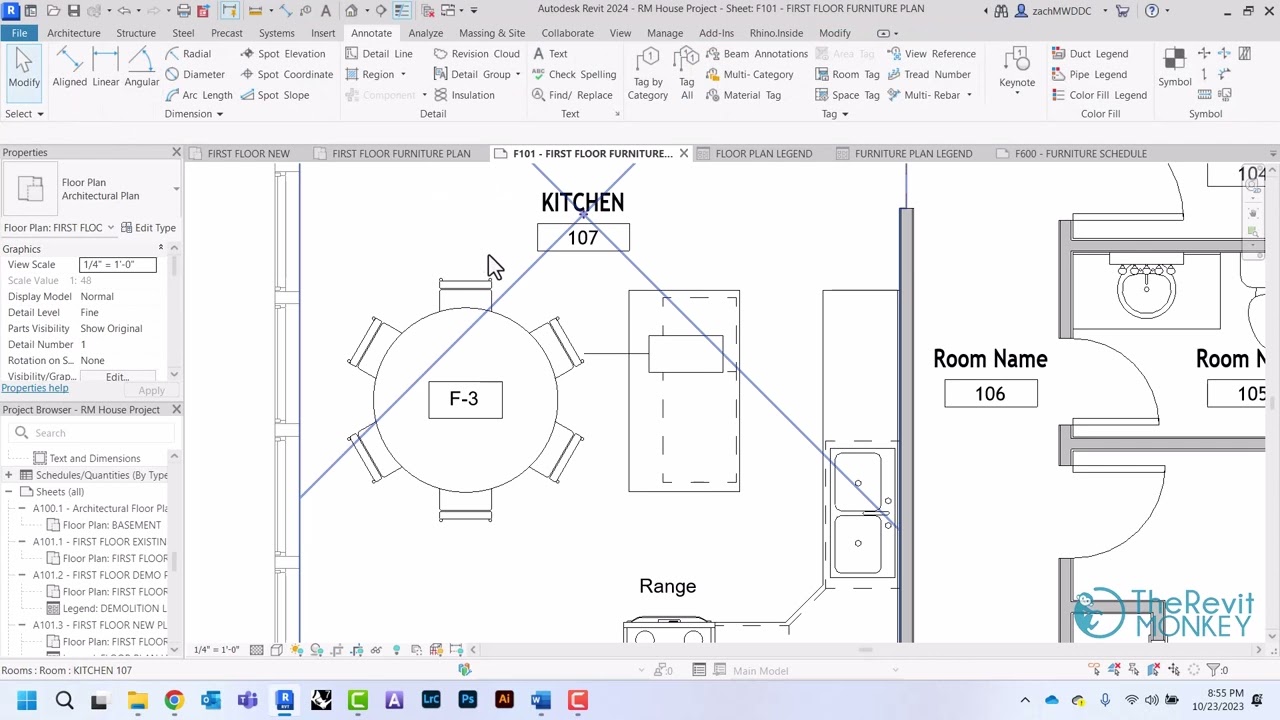Expand the Select panel dropdown
This screenshot has width=1280, height=720.
pyautogui.click(x=24, y=114)
